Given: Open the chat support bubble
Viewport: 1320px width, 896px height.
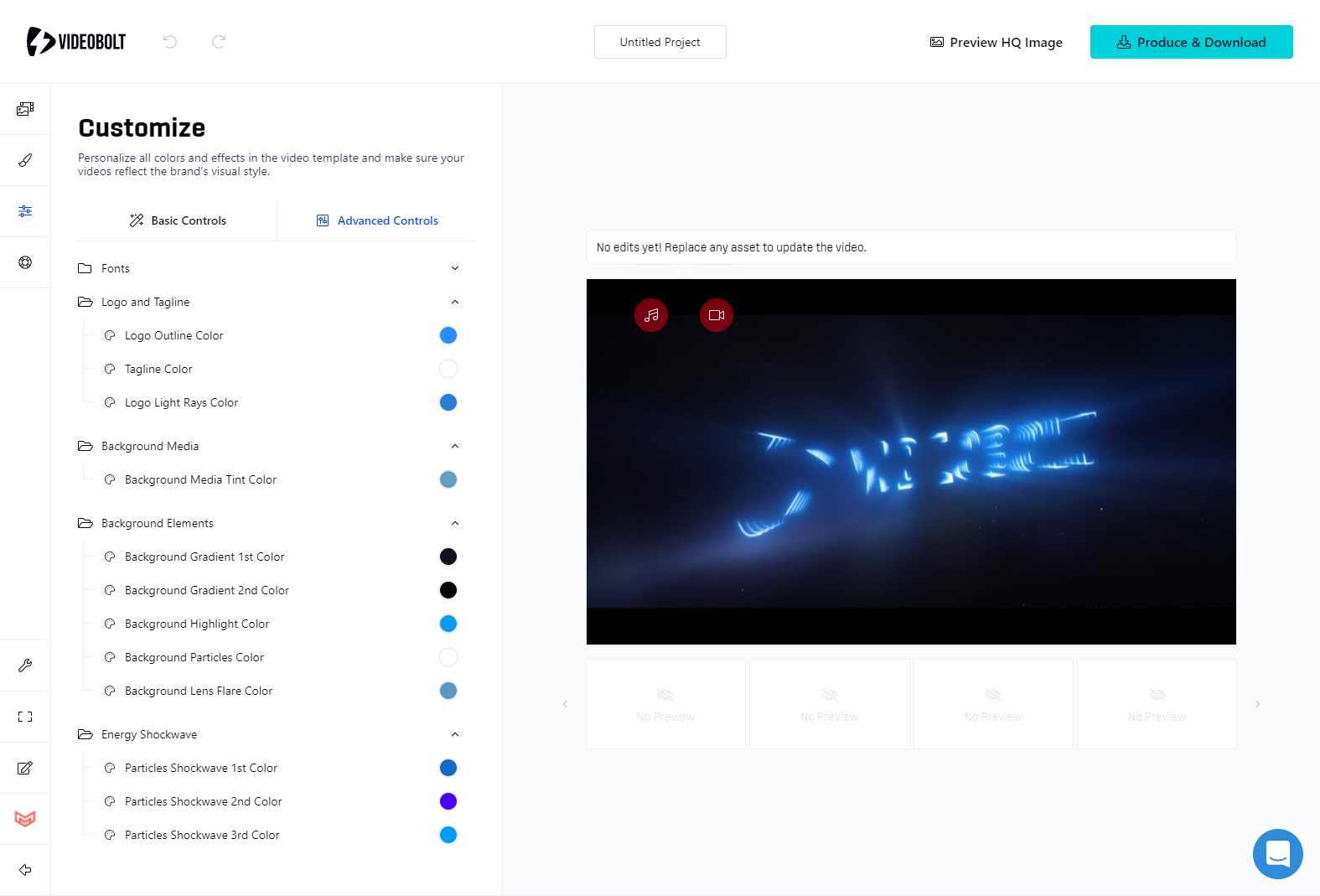Looking at the screenshot, I should coord(1278,854).
